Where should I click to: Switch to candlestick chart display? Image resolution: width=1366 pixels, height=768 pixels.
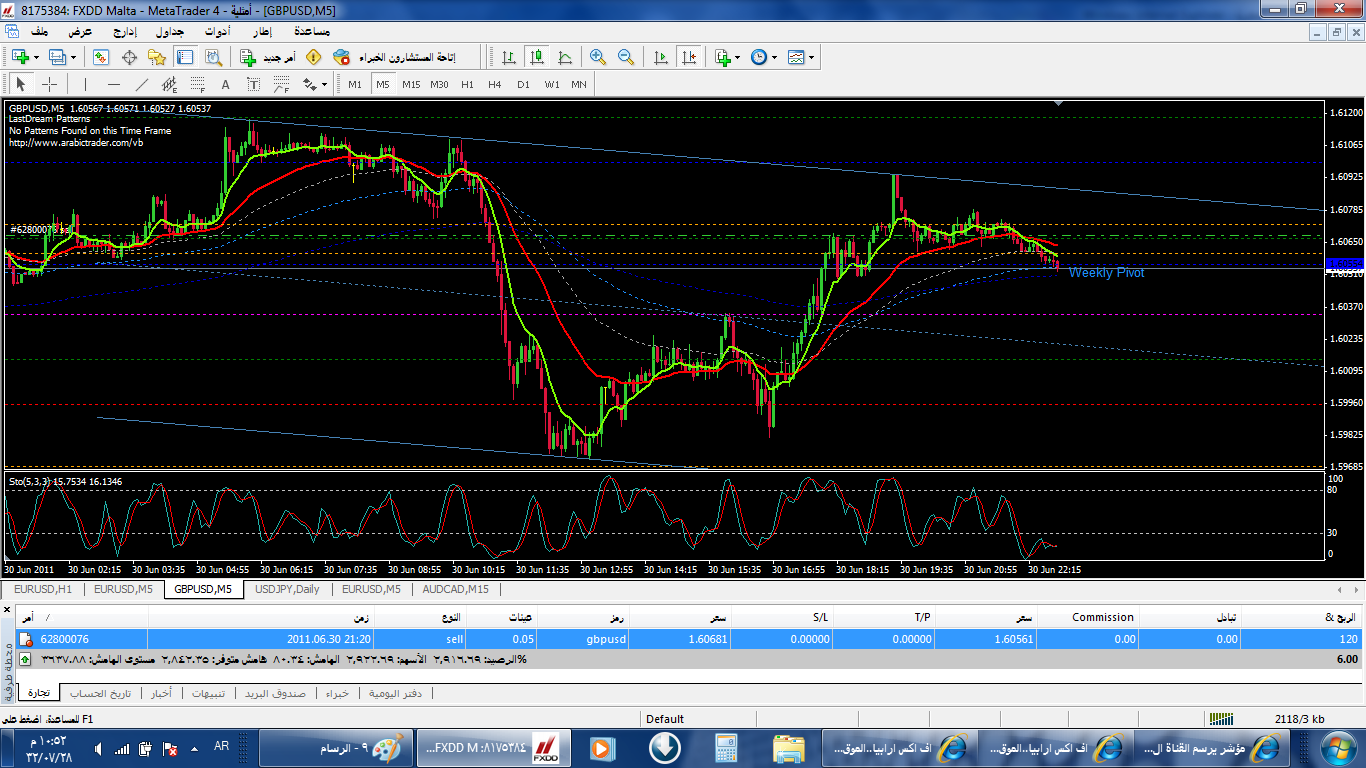[x=538, y=57]
